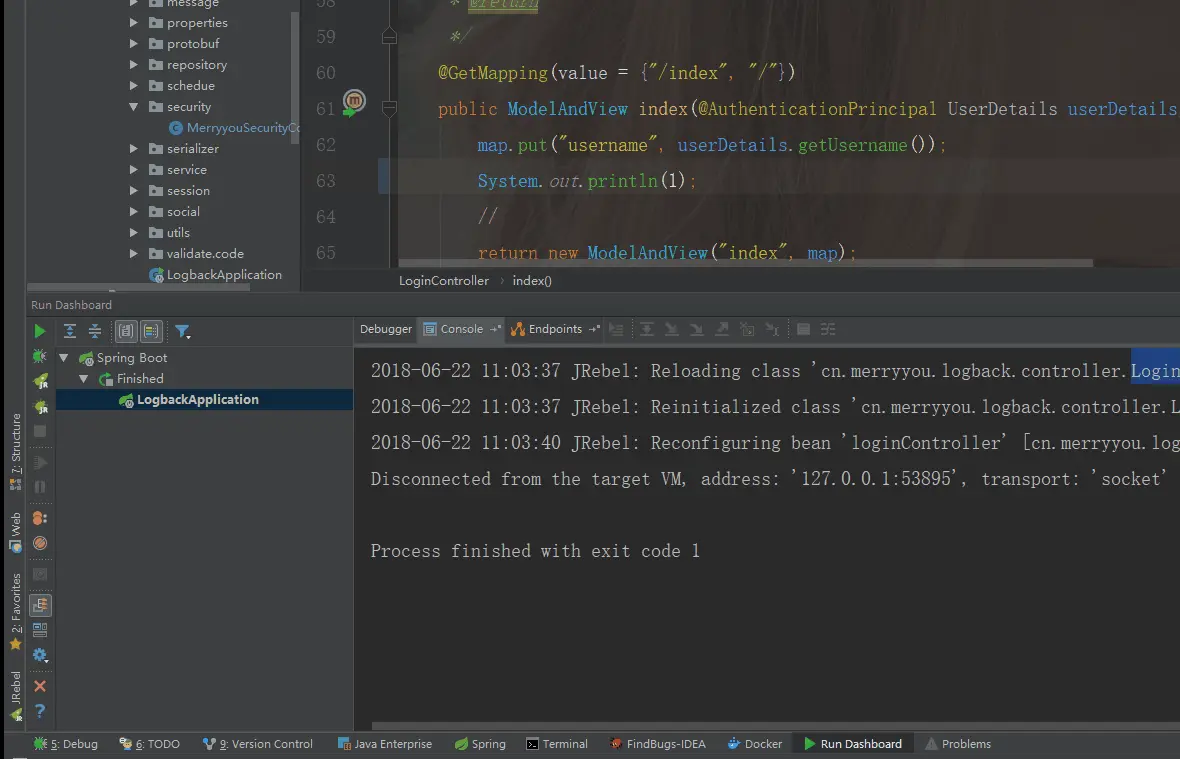The width and height of the screenshot is (1180, 759).
Task: Click the Step Into icon
Action: tap(671, 329)
